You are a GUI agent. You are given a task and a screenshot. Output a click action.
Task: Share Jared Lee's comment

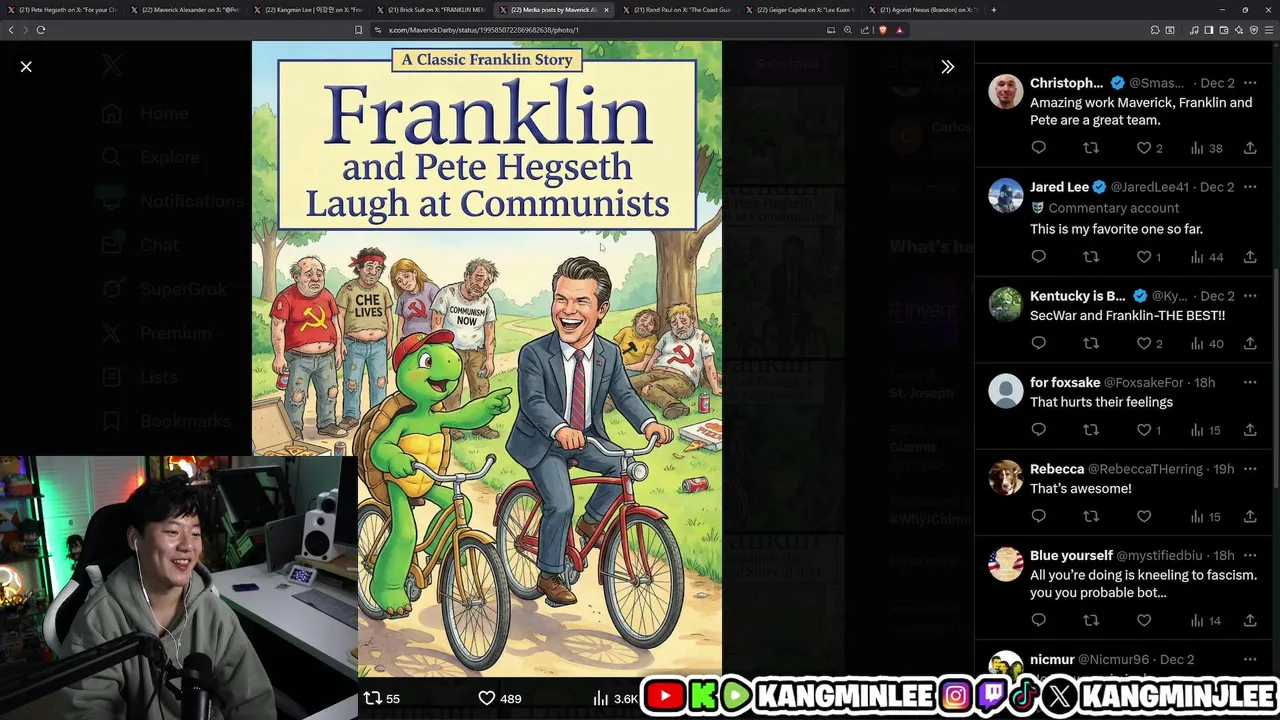tap(1250, 257)
